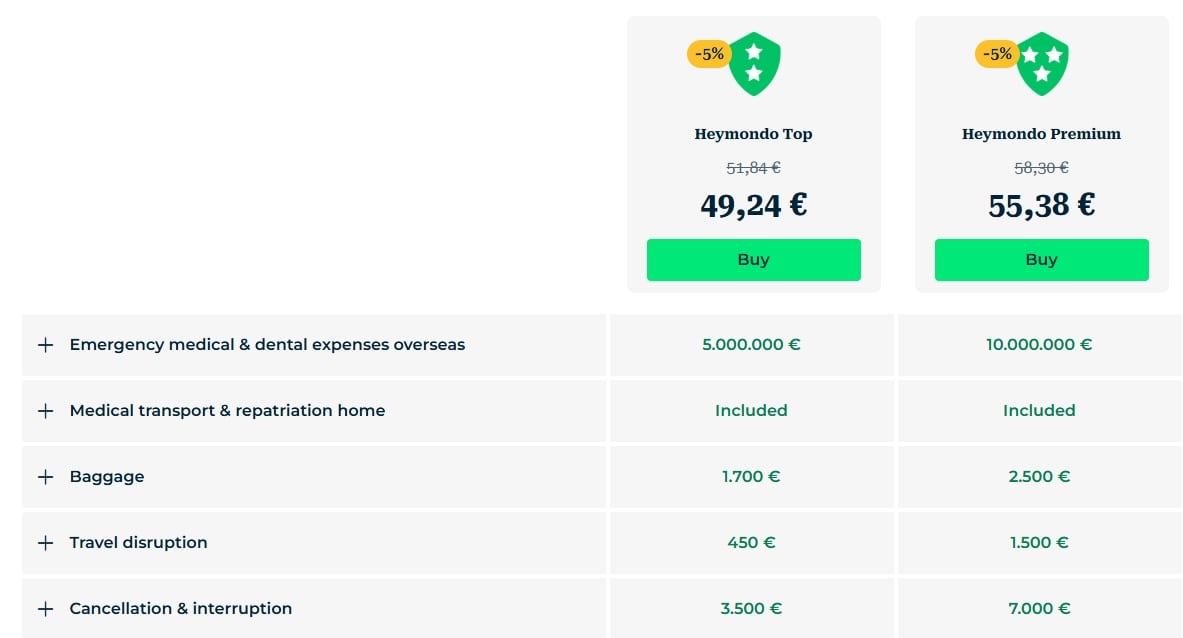Select the Heymondo Top plan title
Image resolution: width=1183 pixels, height=638 pixels.
[x=754, y=133]
